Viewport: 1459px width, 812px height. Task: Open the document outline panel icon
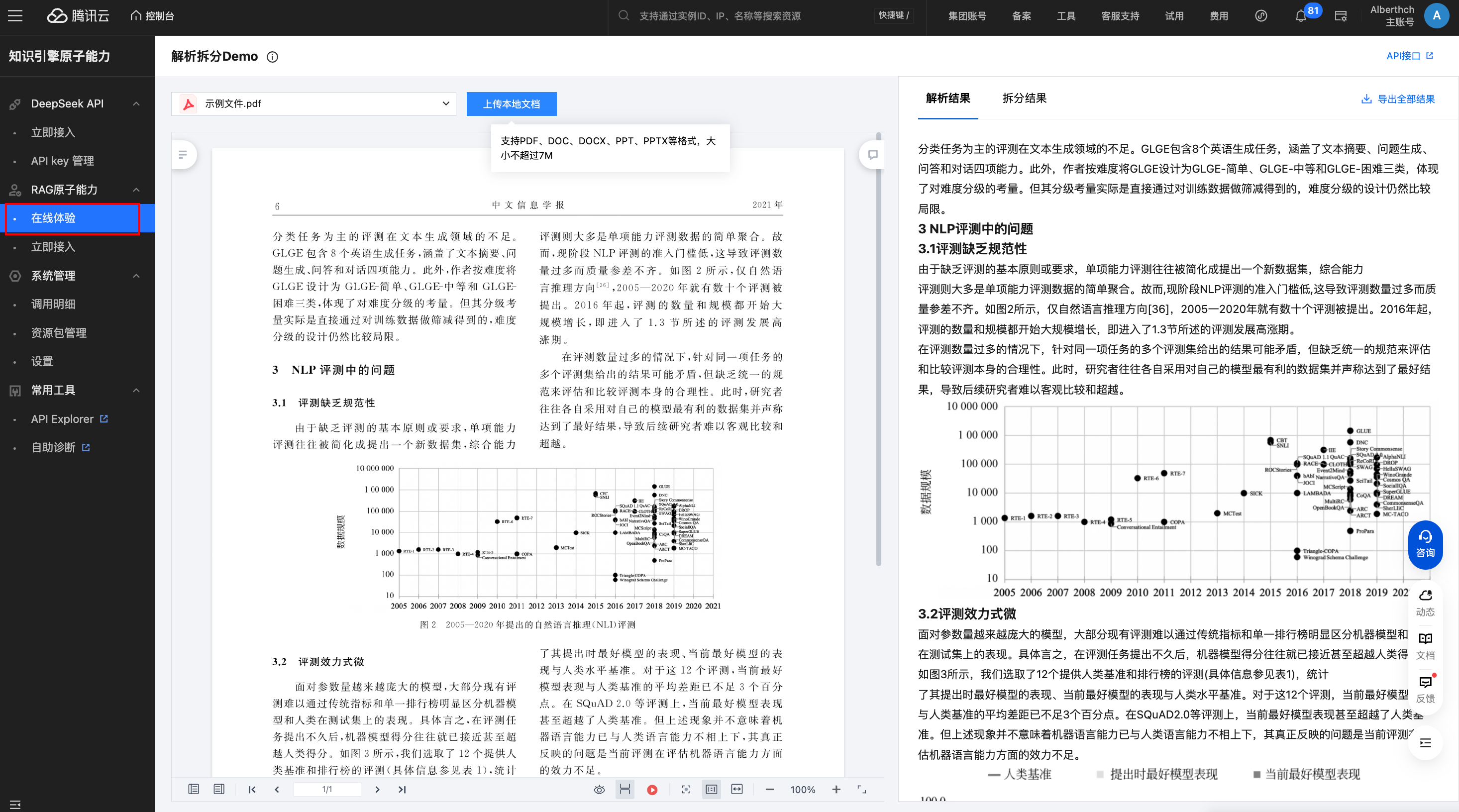[183, 154]
